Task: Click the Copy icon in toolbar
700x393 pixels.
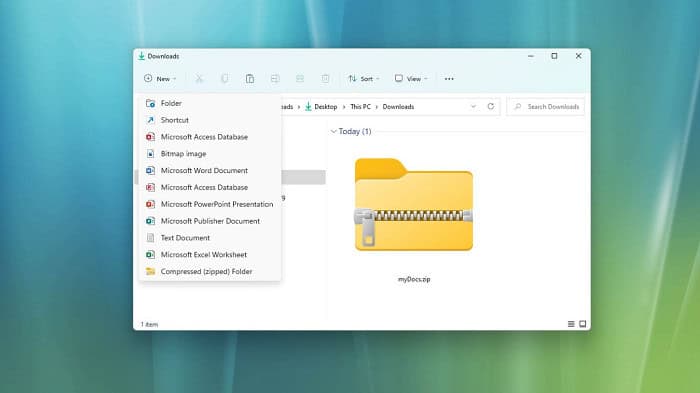Action: coord(225,79)
